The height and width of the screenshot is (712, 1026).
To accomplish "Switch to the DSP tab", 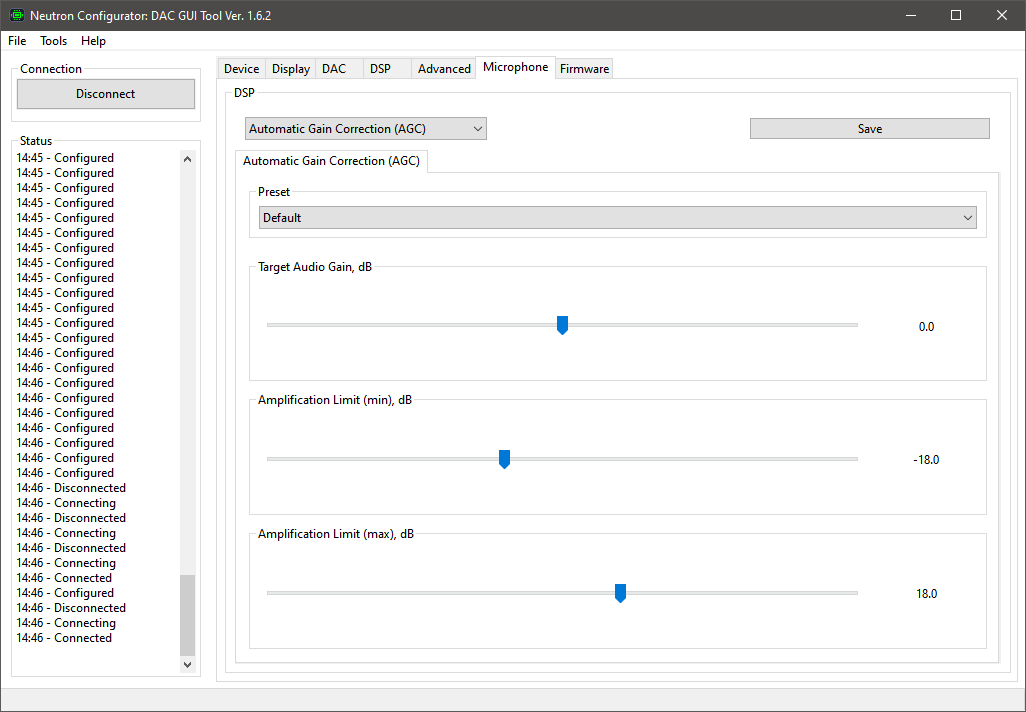I will point(380,69).
